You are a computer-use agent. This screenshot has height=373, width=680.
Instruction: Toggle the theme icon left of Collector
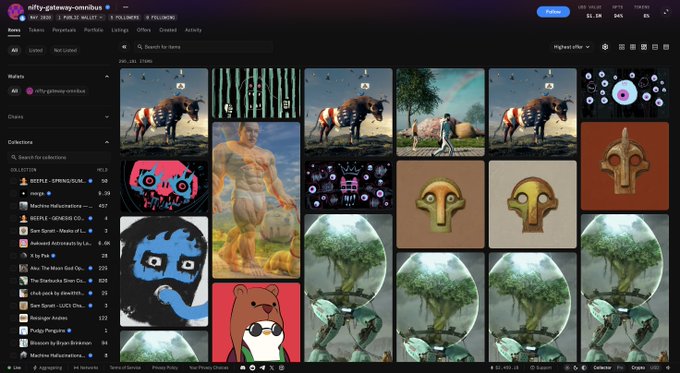tap(584, 368)
